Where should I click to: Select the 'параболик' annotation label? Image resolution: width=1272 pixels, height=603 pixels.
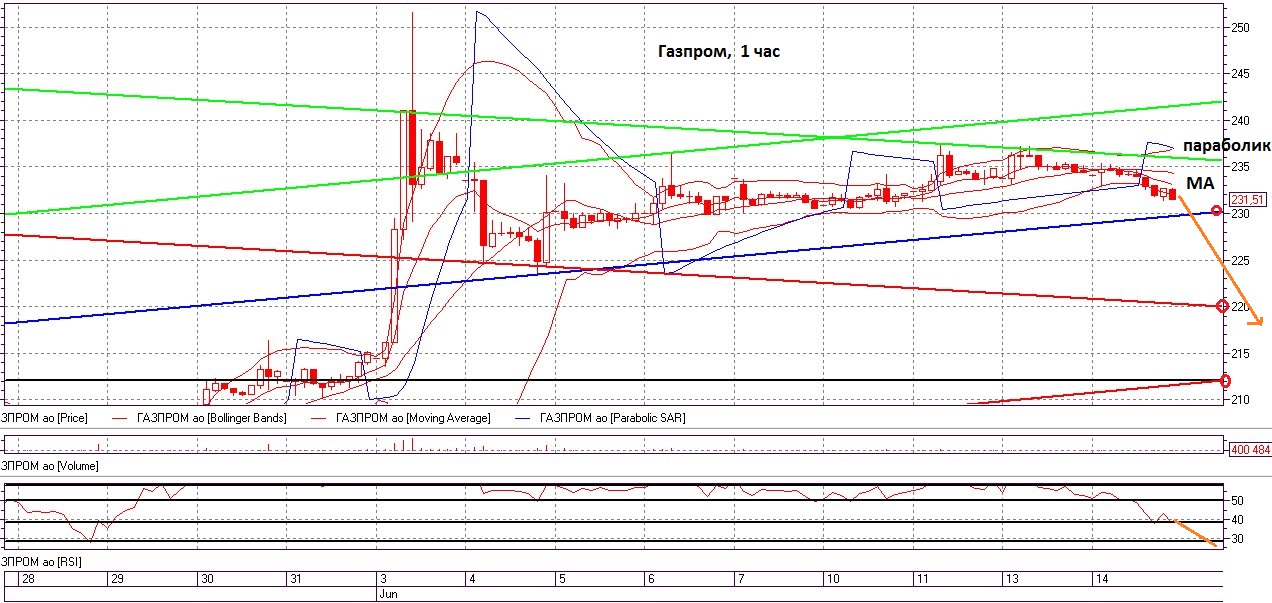1227,145
